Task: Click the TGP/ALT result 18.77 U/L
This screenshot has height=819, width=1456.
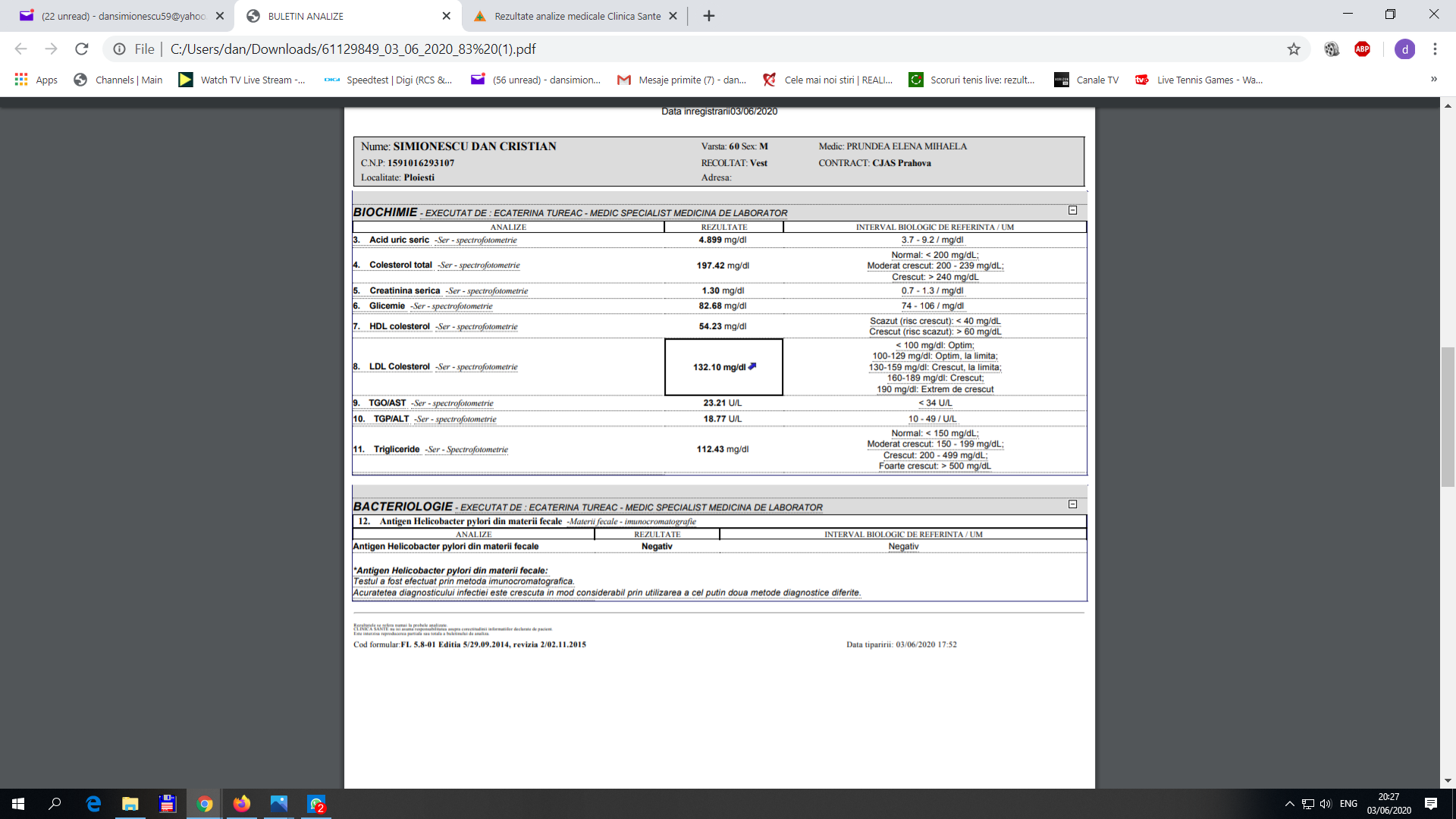Action: (723, 419)
